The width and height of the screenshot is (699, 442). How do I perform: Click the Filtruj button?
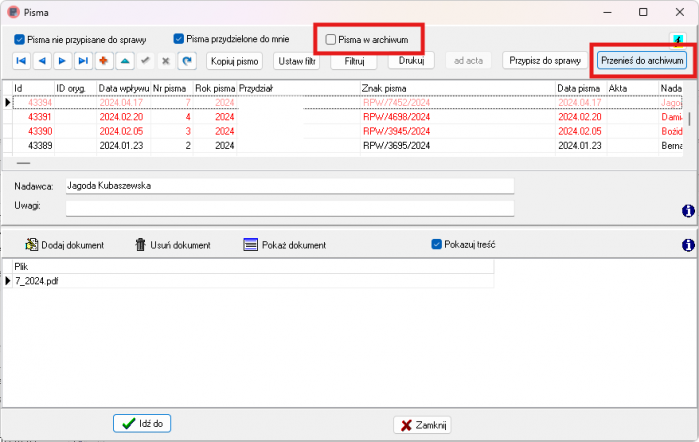pyautogui.click(x=354, y=61)
